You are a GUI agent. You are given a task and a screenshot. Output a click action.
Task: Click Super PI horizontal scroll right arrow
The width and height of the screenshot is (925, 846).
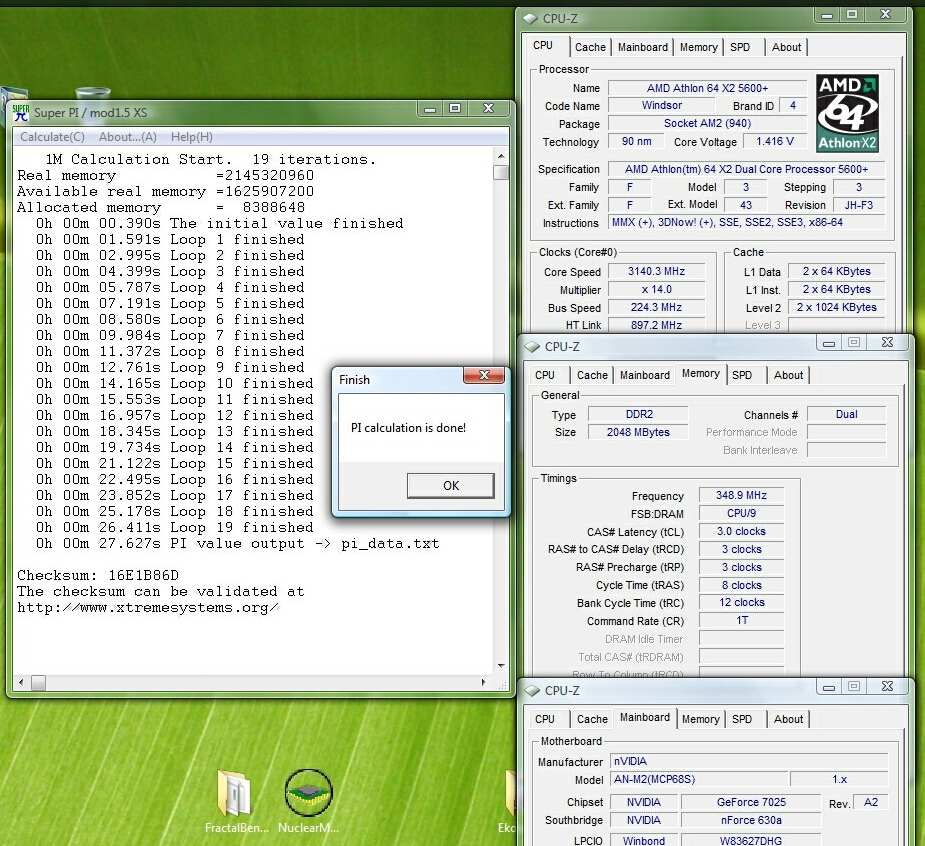click(x=483, y=683)
